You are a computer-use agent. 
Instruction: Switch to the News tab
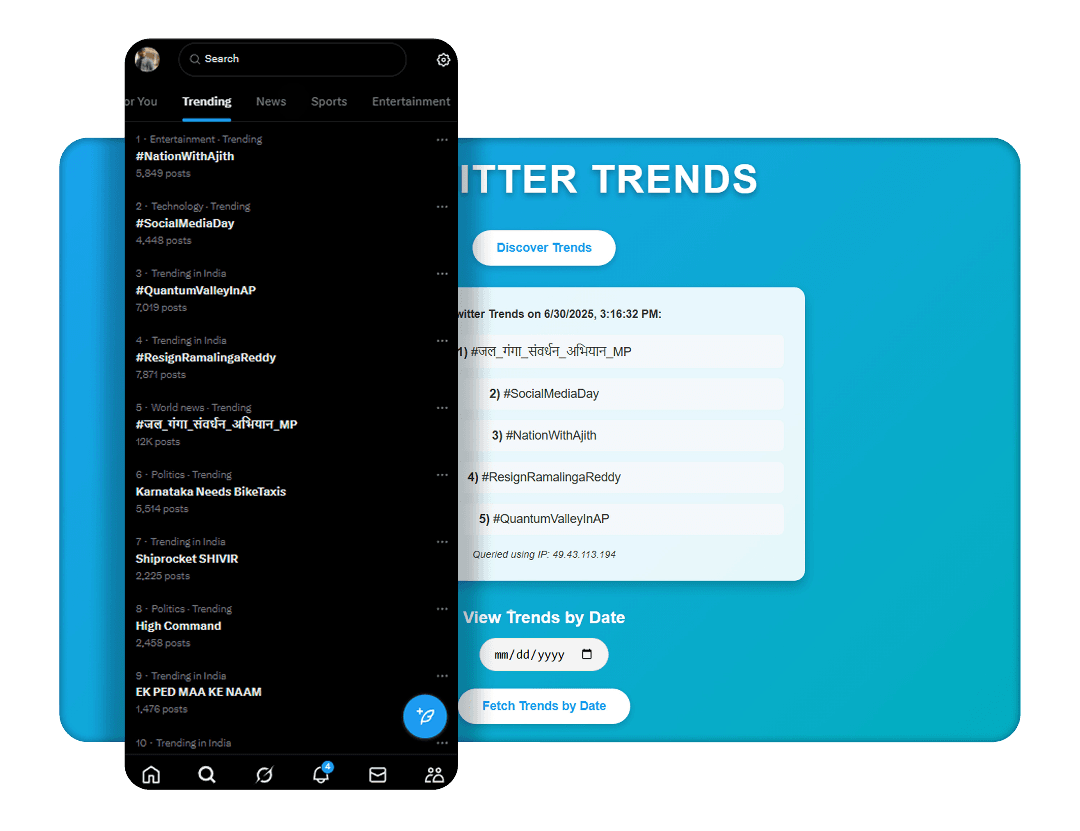tap(271, 101)
